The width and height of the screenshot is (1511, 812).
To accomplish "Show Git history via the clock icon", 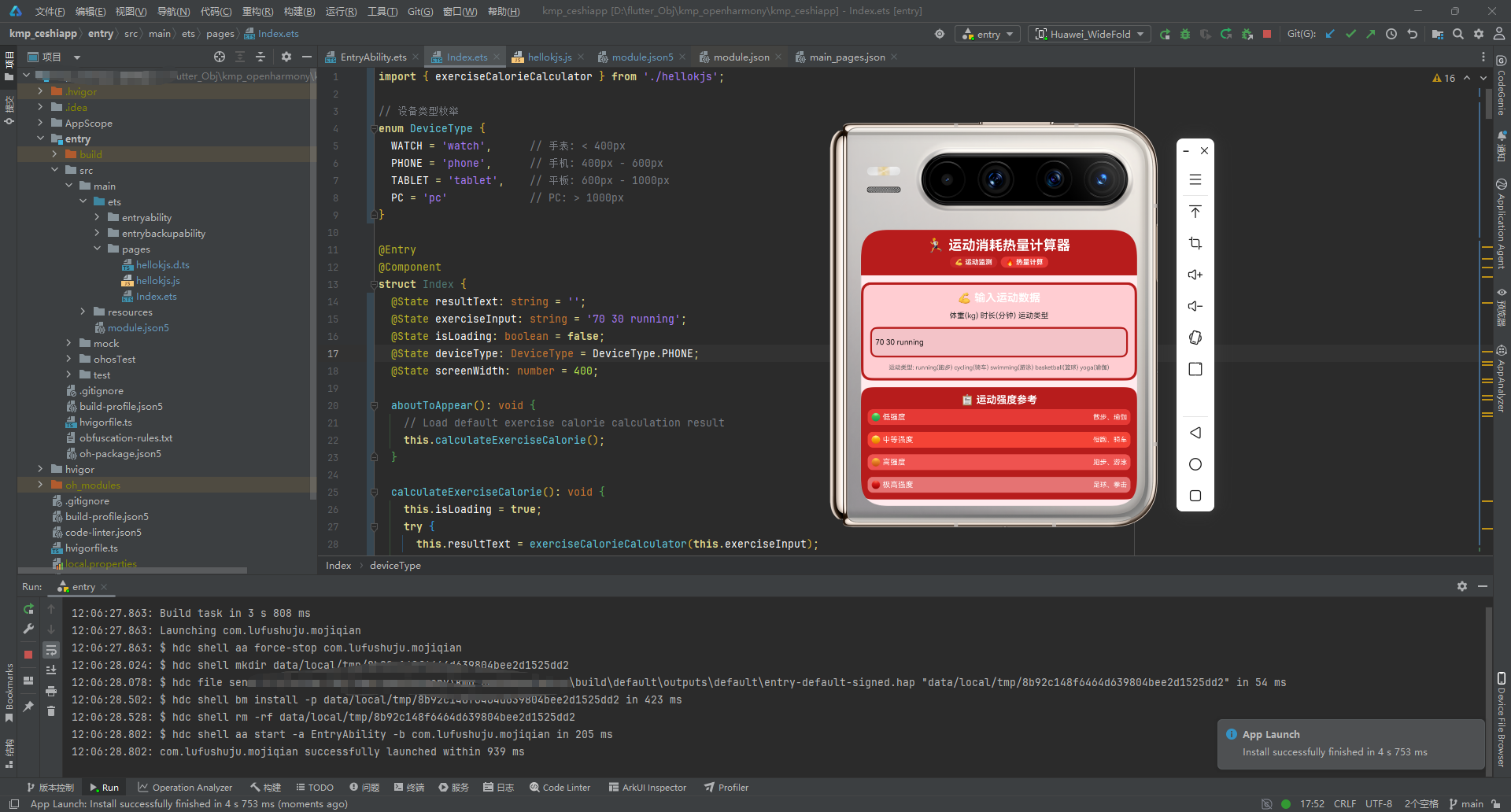I will 1391,34.
